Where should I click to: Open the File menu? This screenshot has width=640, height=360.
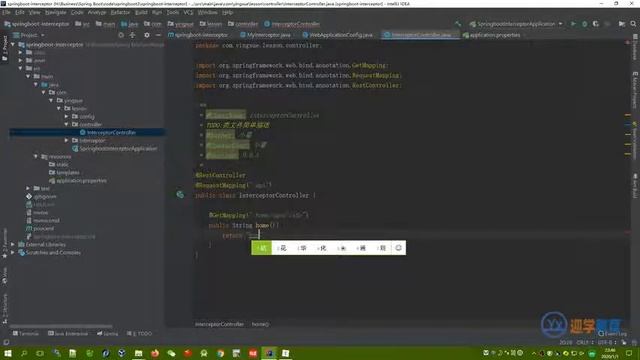click(7, 13)
